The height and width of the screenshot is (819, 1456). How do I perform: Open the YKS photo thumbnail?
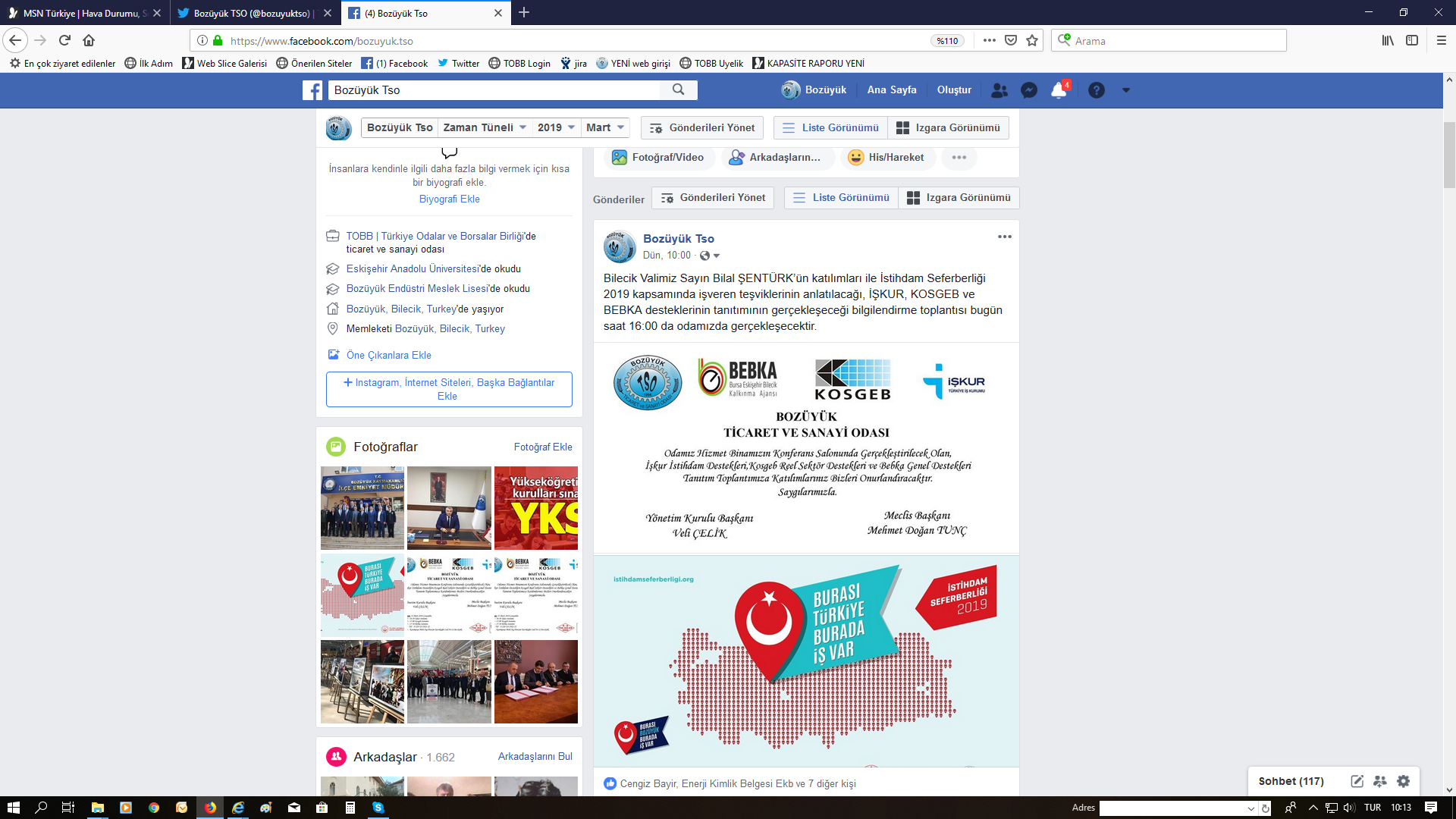[x=536, y=507]
